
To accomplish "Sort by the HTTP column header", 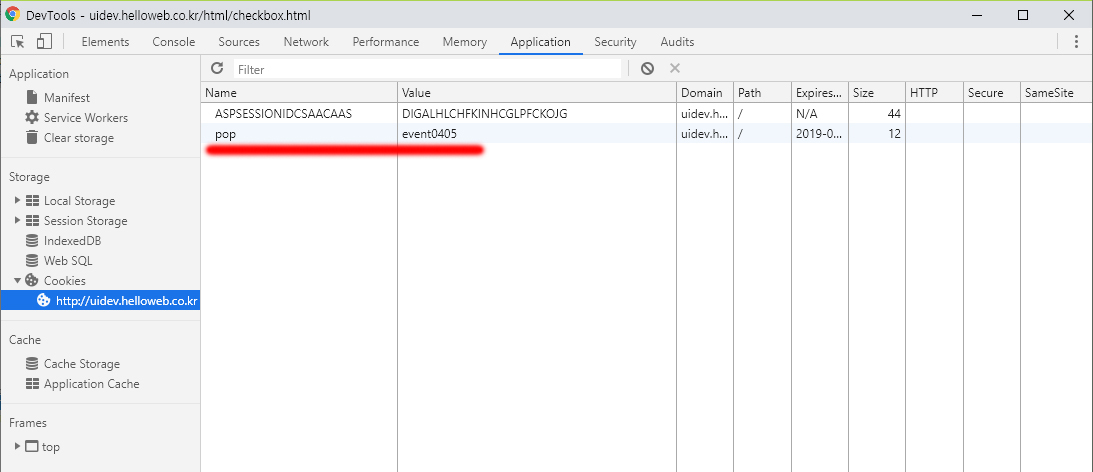I will pyautogui.click(x=934, y=93).
